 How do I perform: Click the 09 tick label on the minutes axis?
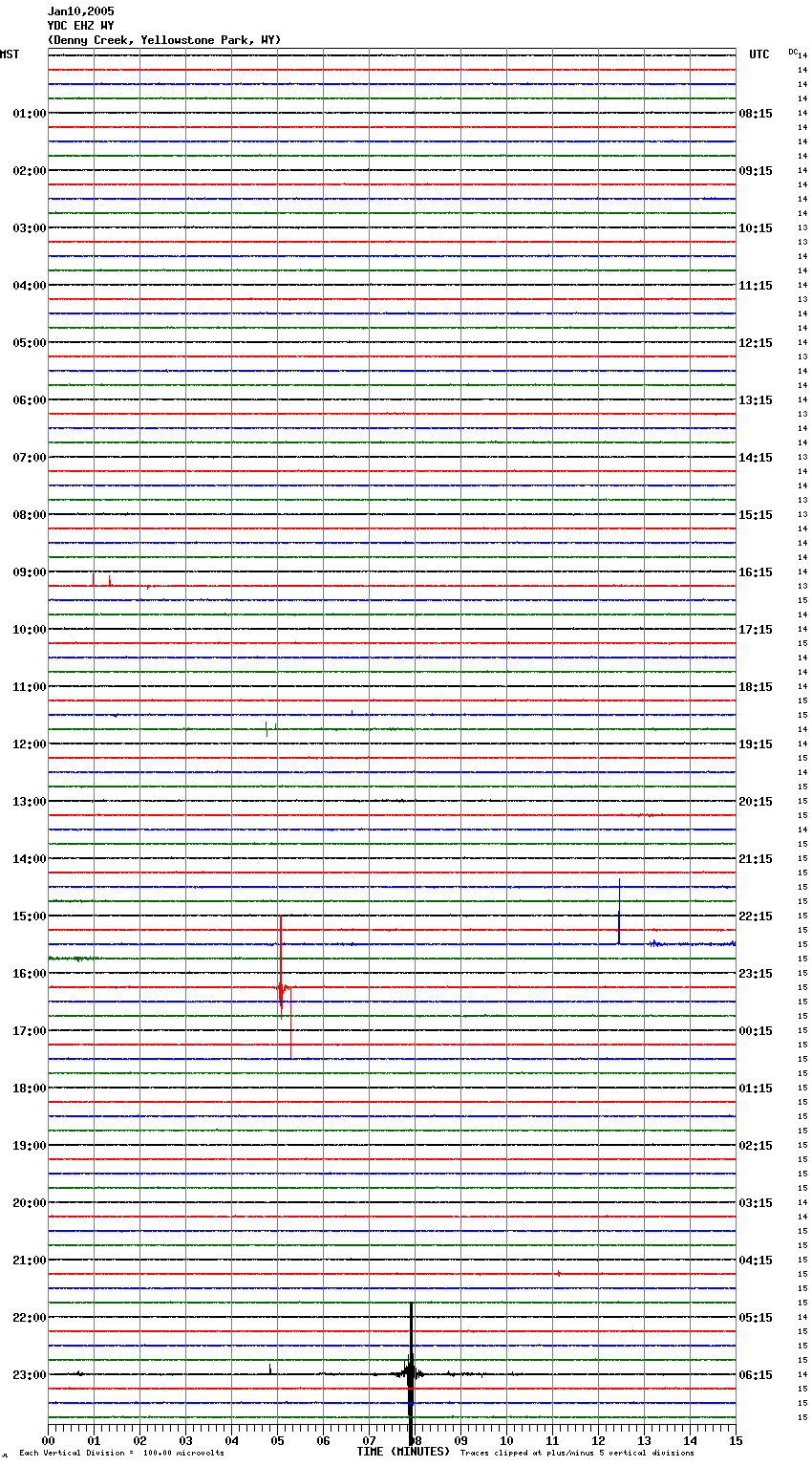pyautogui.click(x=460, y=1441)
